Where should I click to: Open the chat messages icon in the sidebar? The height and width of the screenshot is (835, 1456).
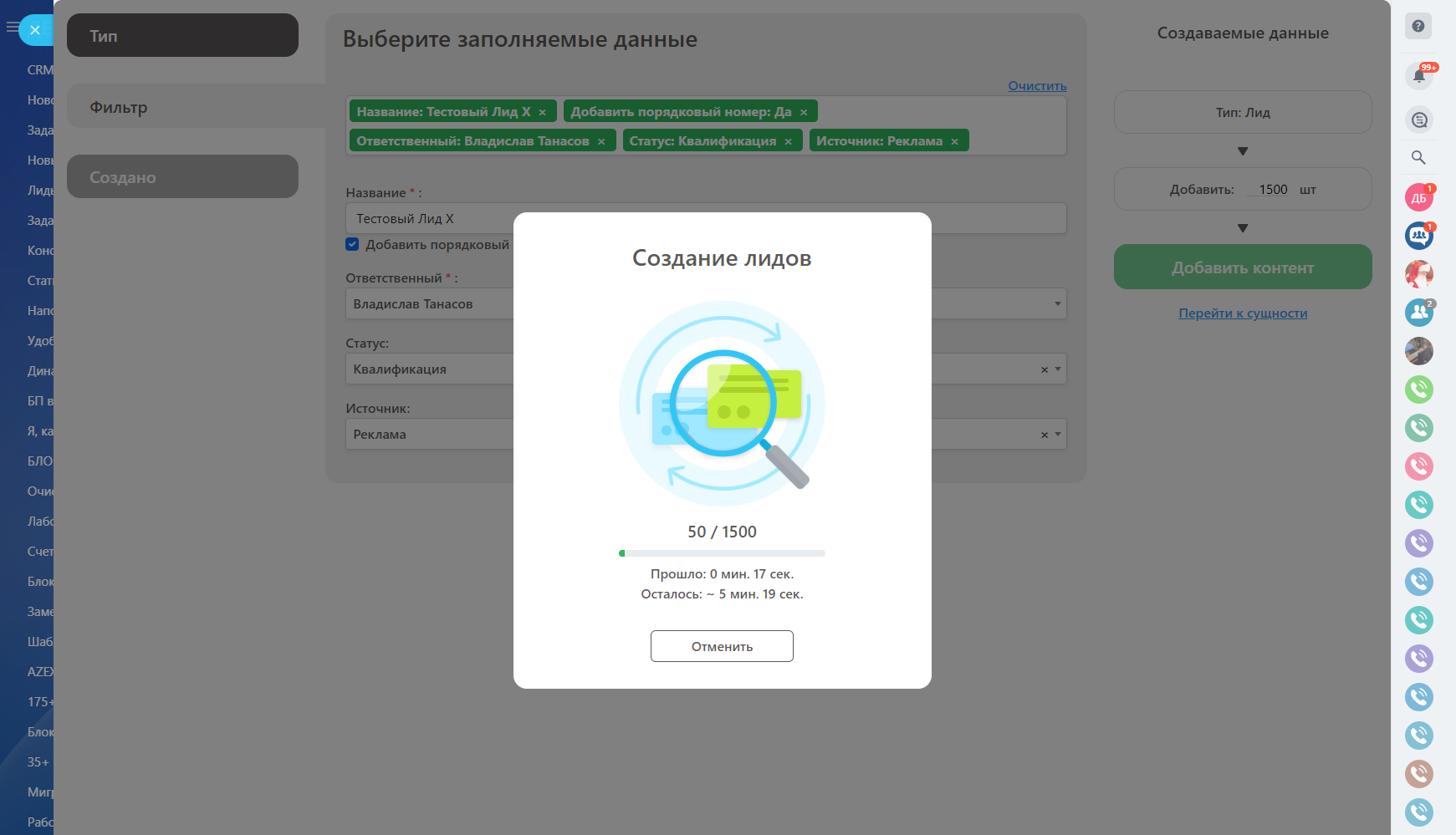[x=1419, y=120]
